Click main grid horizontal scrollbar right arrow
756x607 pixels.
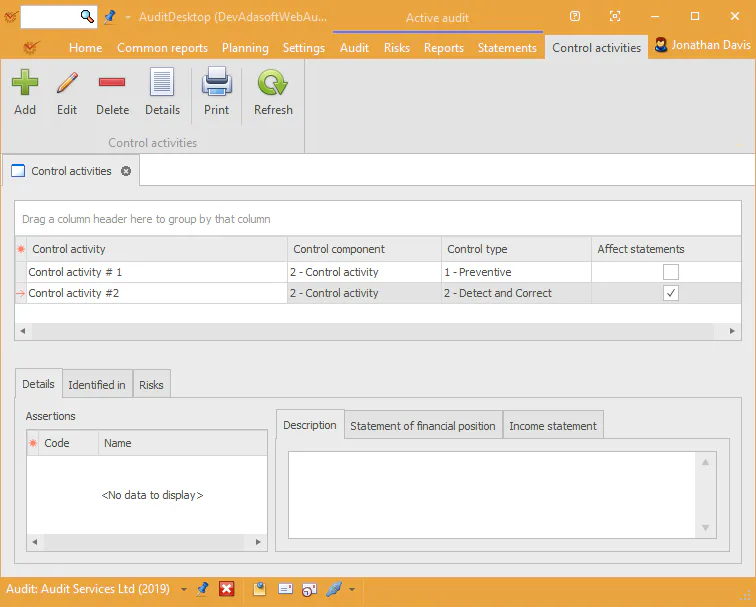[x=732, y=331]
